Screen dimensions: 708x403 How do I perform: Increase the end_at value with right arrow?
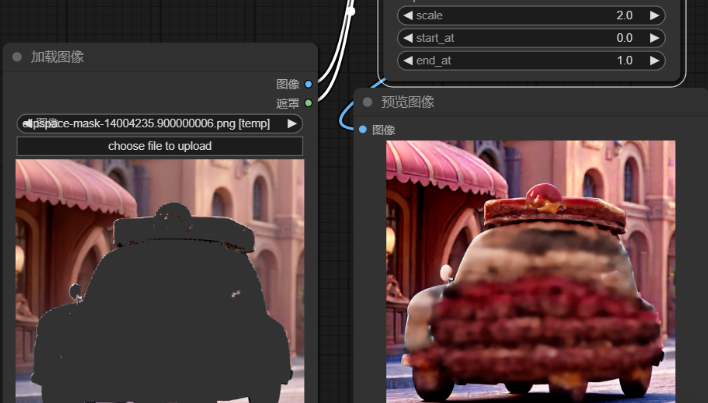click(654, 60)
